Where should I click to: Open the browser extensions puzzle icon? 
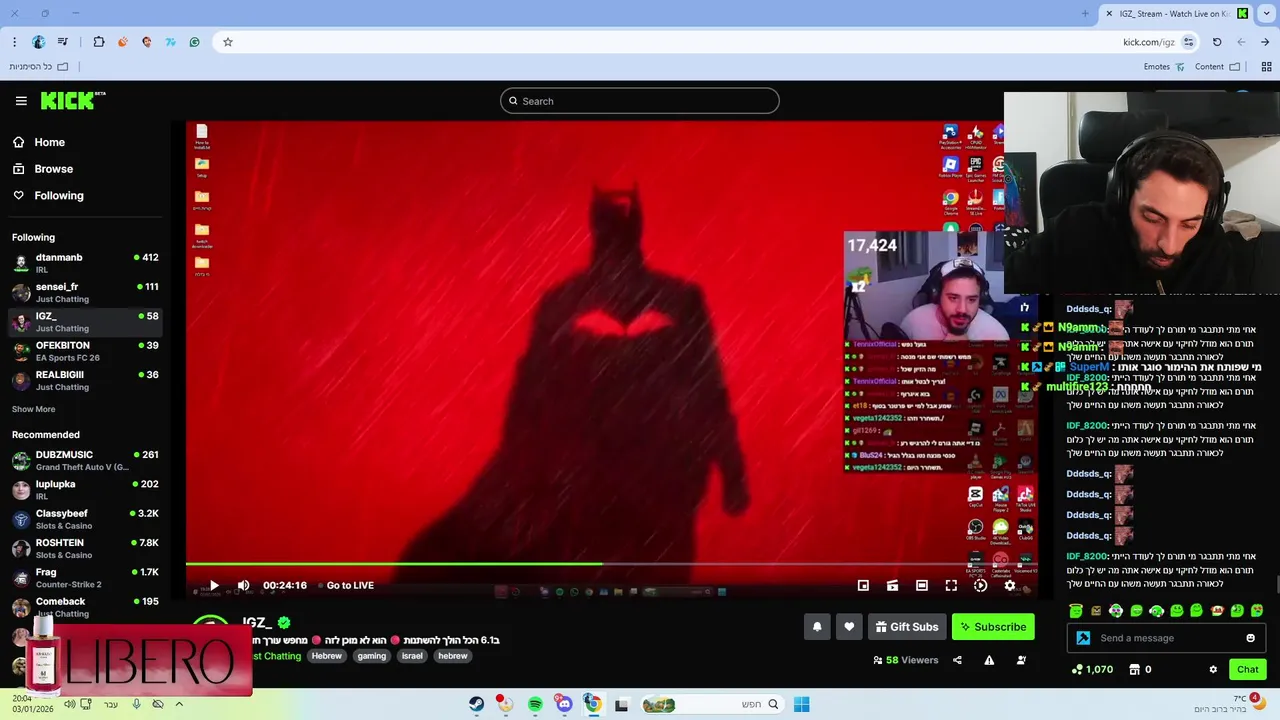point(99,42)
